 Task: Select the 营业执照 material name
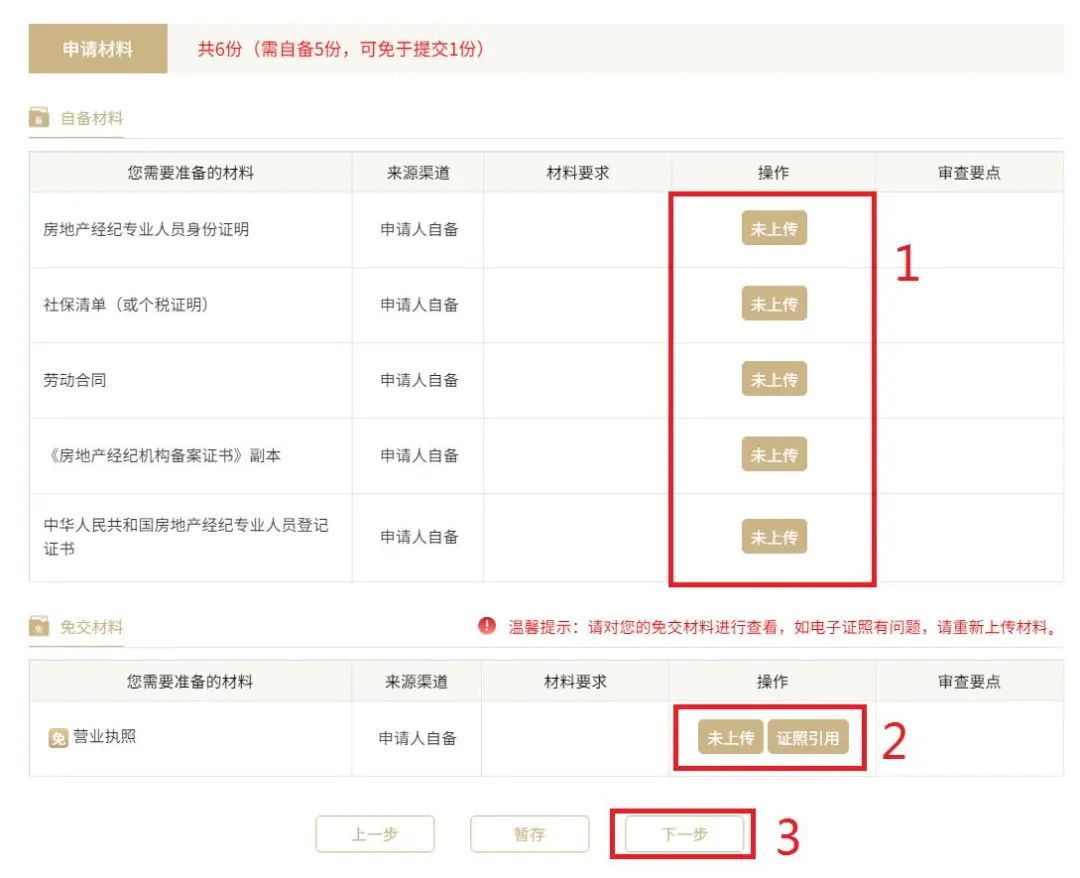point(105,738)
